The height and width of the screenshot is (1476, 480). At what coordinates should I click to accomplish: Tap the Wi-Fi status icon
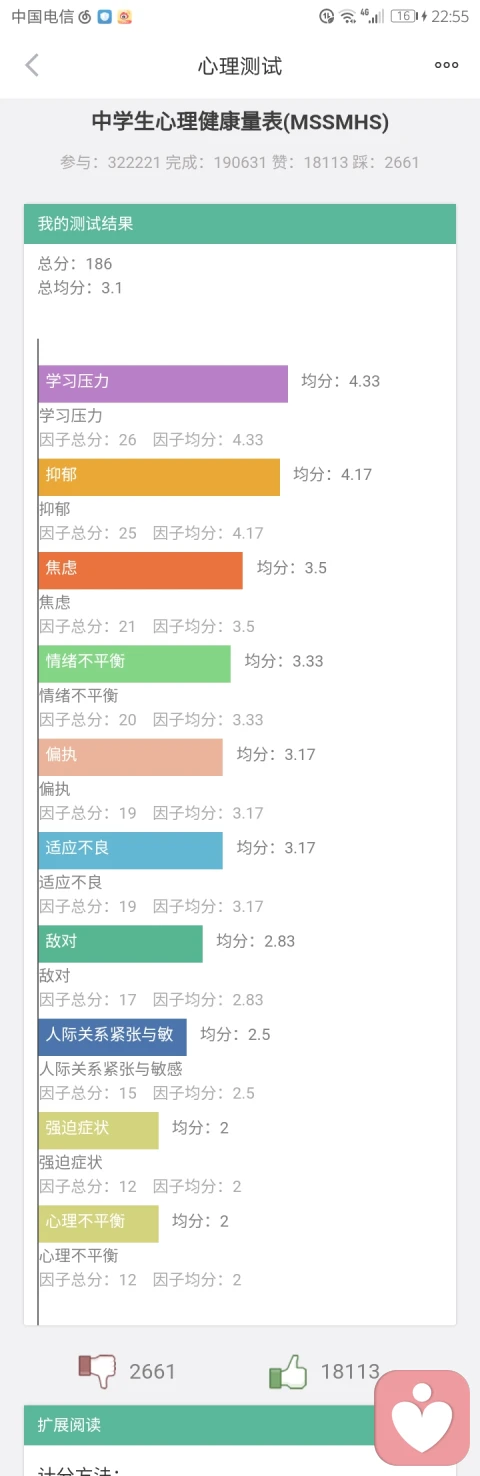click(x=347, y=16)
